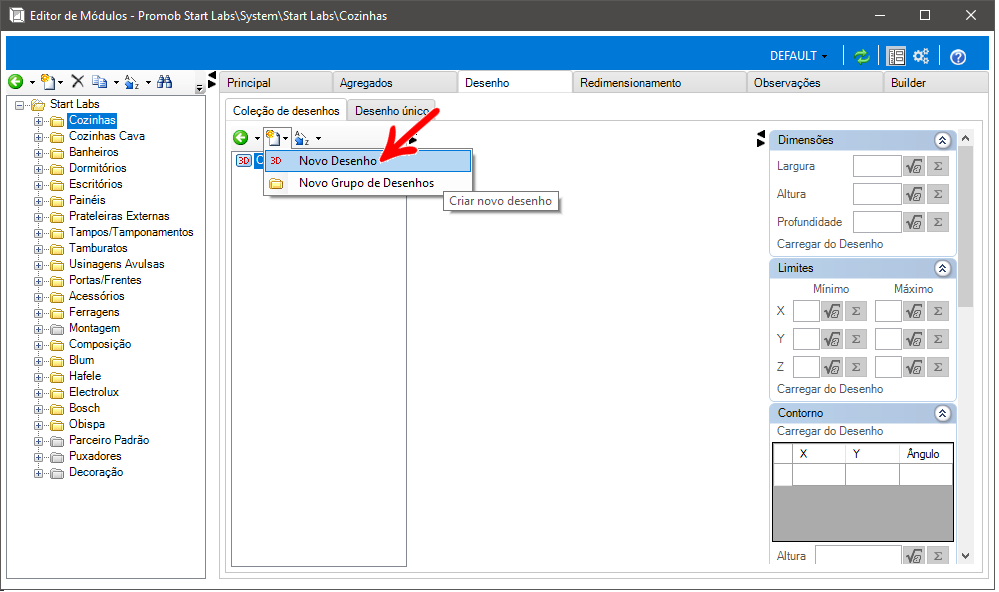The height and width of the screenshot is (592, 999).
Task: Click the Largura input field
Action: pyautogui.click(x=877, y=166)
